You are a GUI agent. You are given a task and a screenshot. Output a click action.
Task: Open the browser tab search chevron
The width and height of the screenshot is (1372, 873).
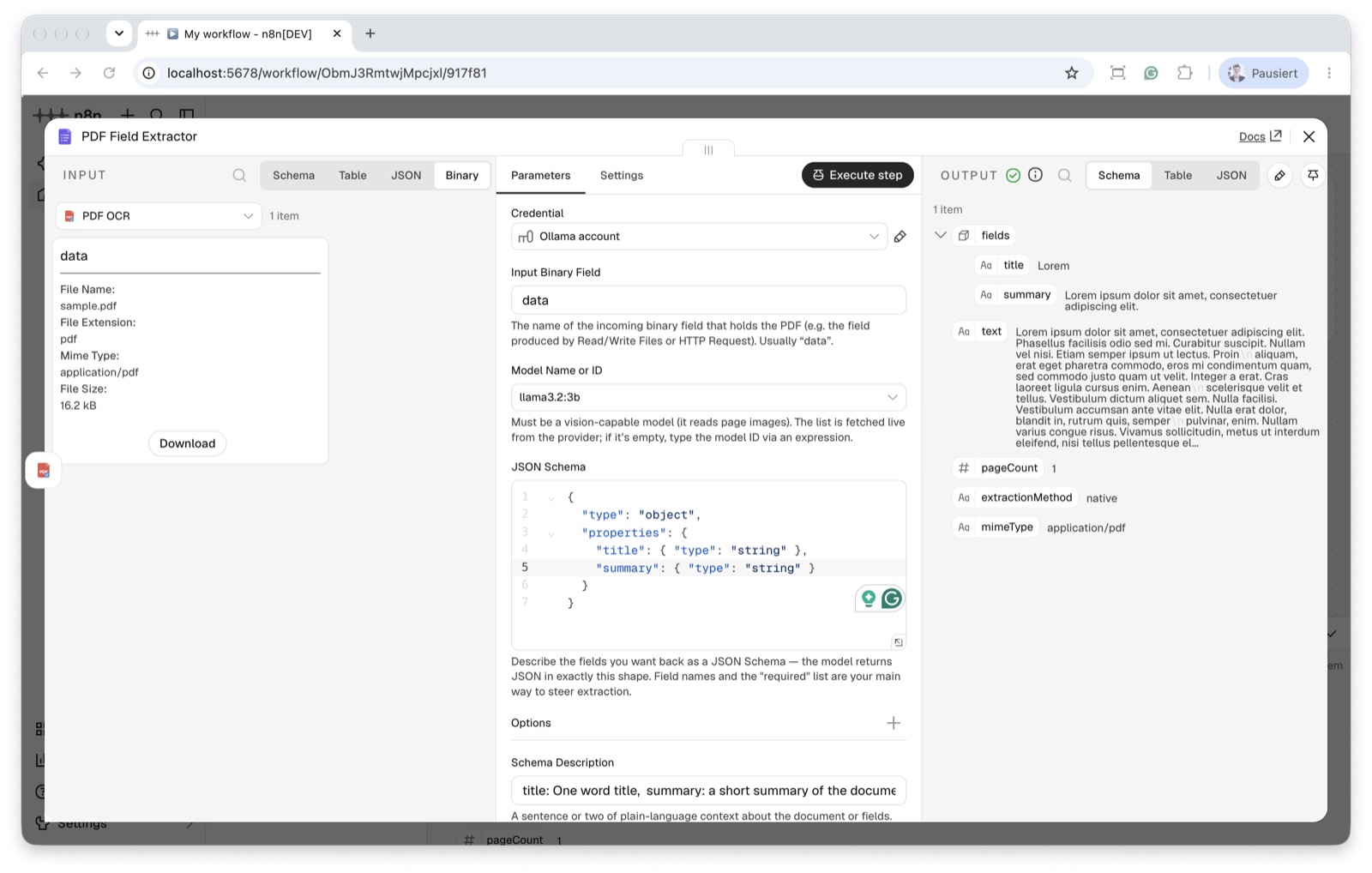119,33
